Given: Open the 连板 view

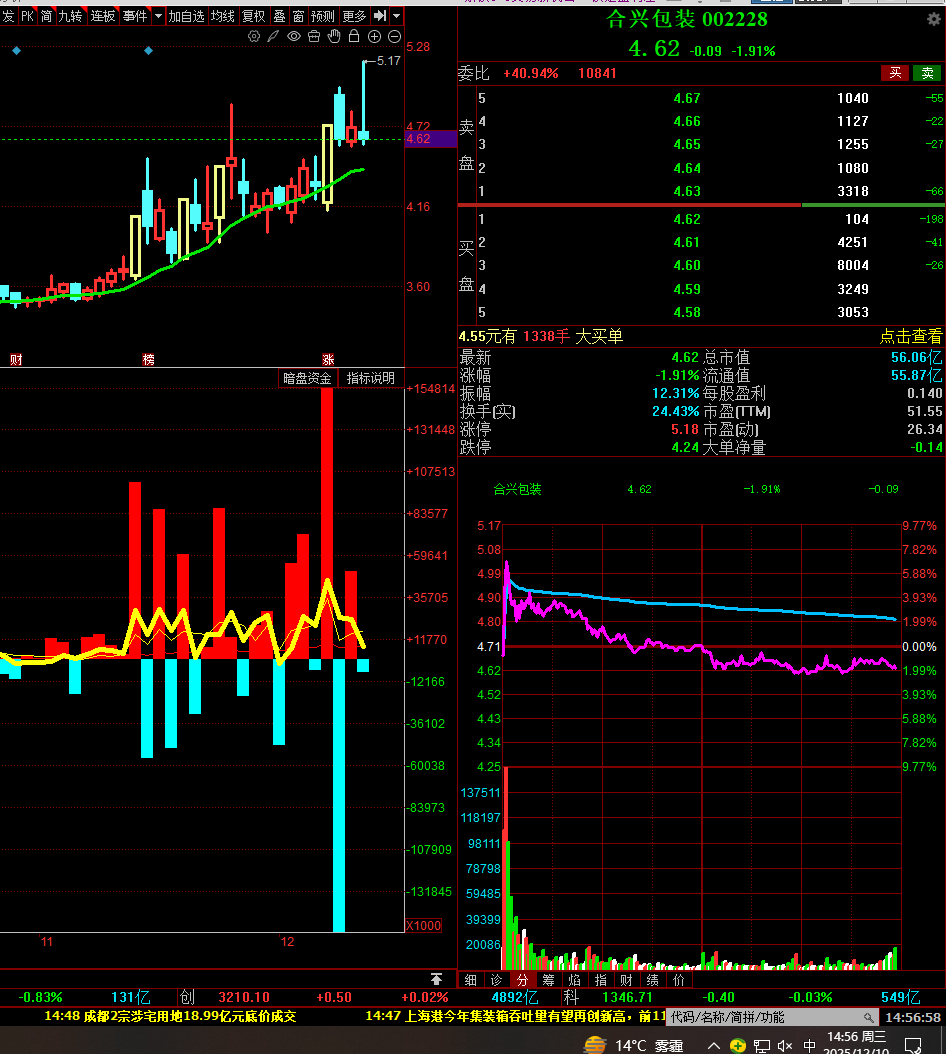Looking at the screenshot, I should tap(103, 15).
